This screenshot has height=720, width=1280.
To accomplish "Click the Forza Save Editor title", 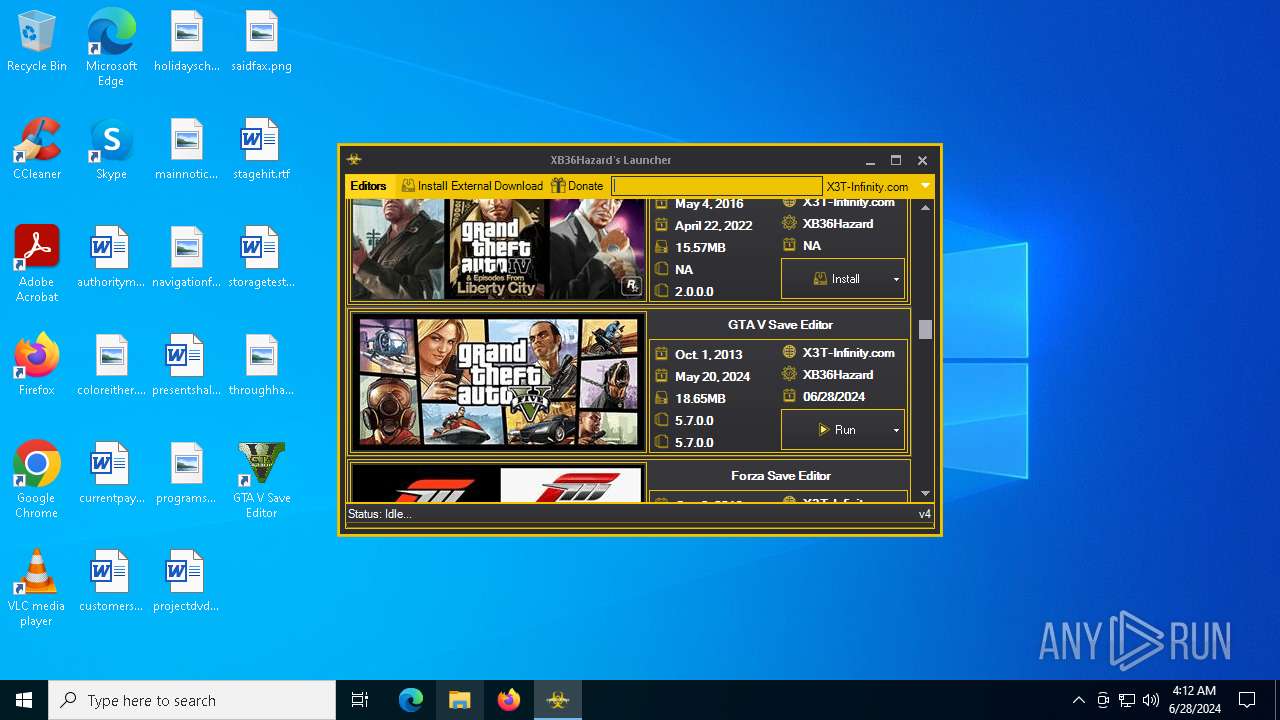I will (780, 476).
